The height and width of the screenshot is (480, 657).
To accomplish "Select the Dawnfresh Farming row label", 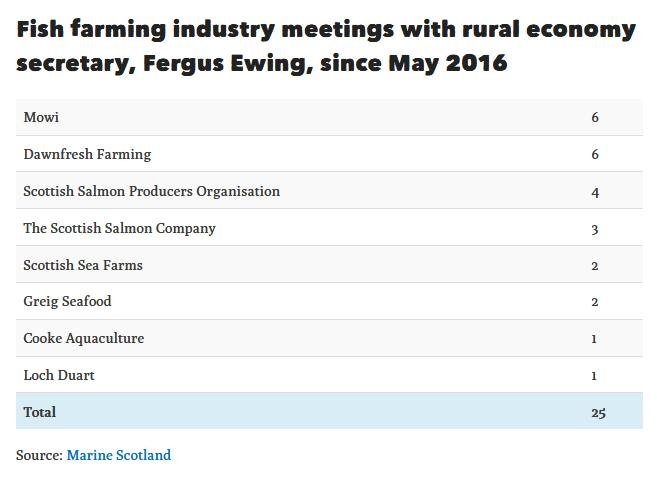I will pos(87,155).
